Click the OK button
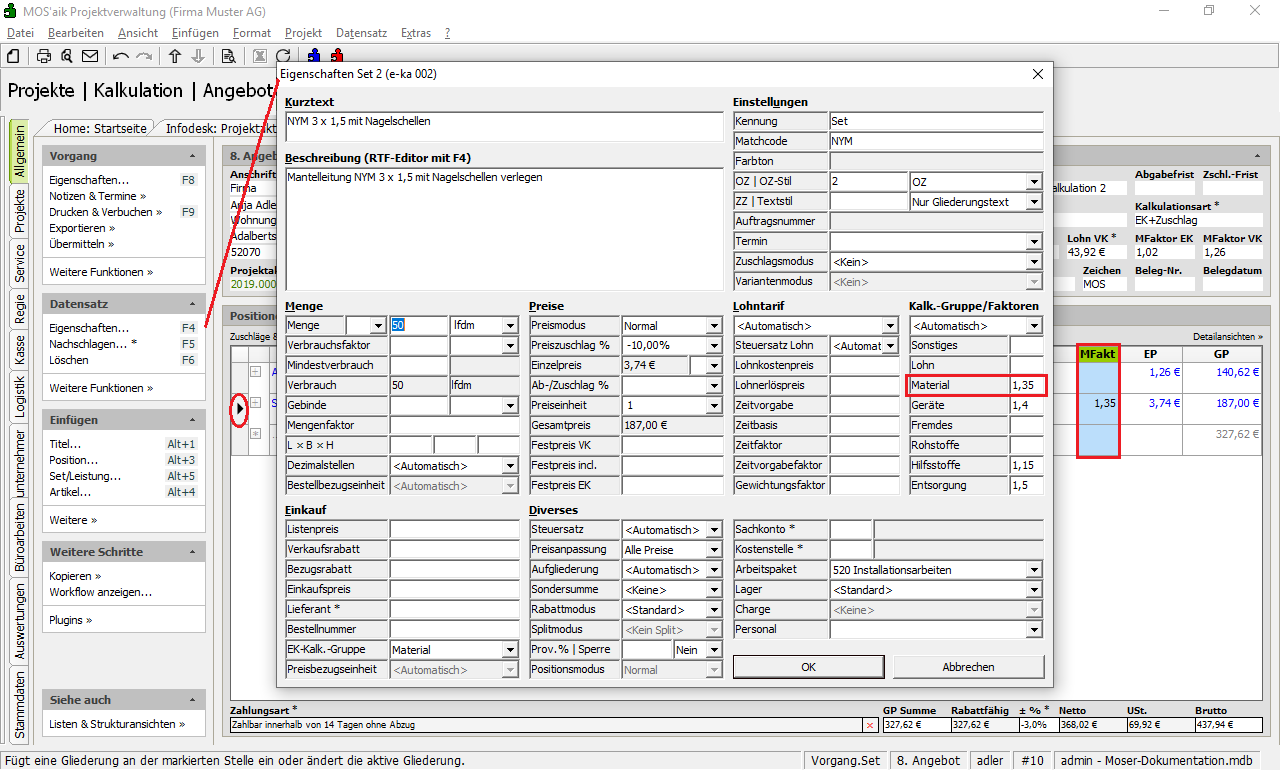The height and width of the screenshot is (770, 1280). tap(808, 667)
